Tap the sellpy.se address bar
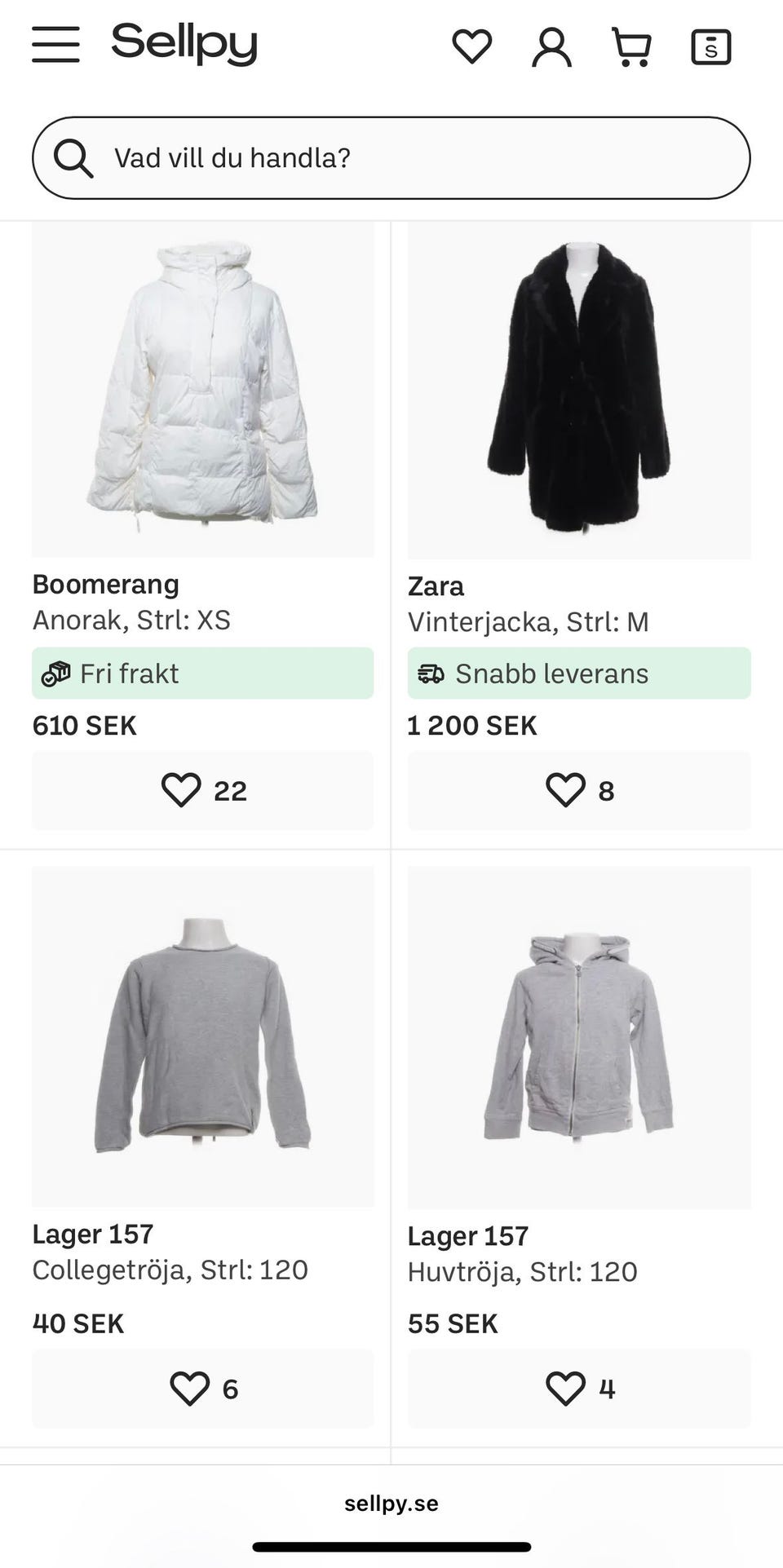 pos(391,1503)
